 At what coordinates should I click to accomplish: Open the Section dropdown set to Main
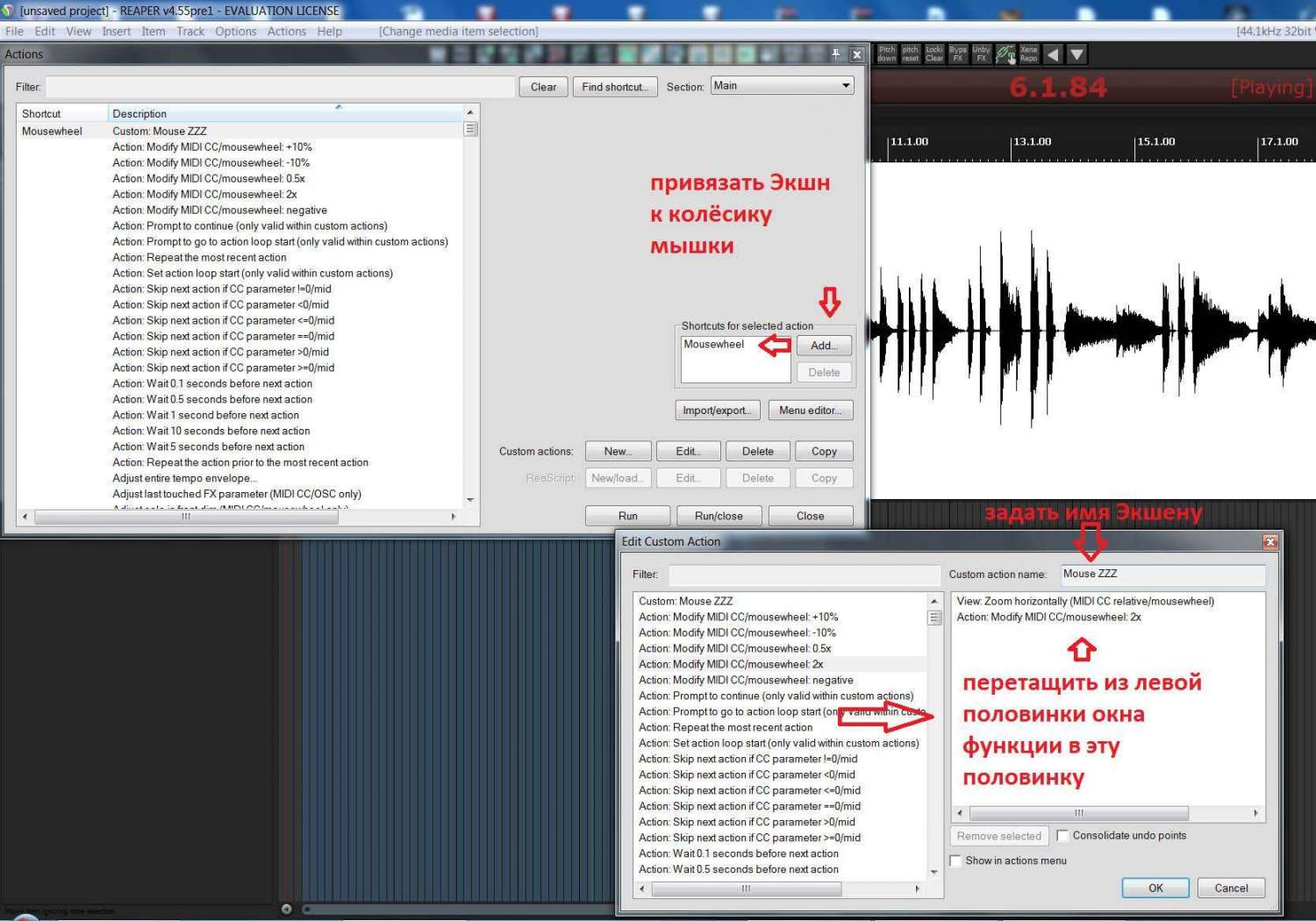tap(782, 86)
